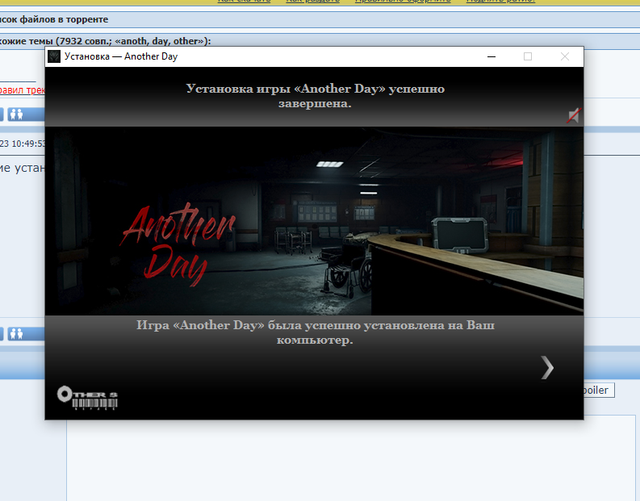The width and height of the screenshot is (640, 501).
Task: Focus the reply text area in the browser
Action: click(x=351, y=458)
